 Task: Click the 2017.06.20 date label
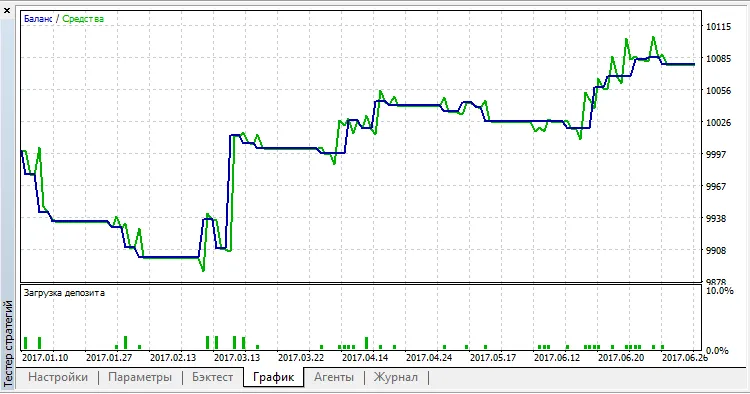pyautogui.click(x=621, y=358)
